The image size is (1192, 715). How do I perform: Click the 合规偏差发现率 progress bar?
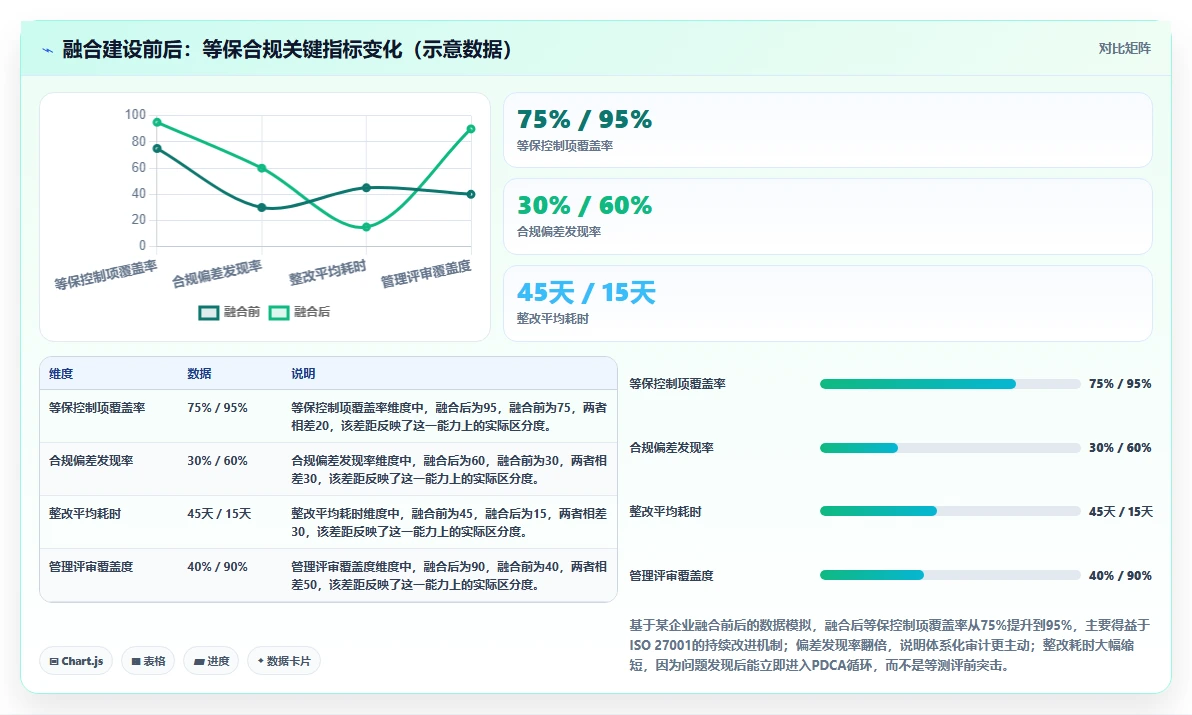[x=950, y=448]
